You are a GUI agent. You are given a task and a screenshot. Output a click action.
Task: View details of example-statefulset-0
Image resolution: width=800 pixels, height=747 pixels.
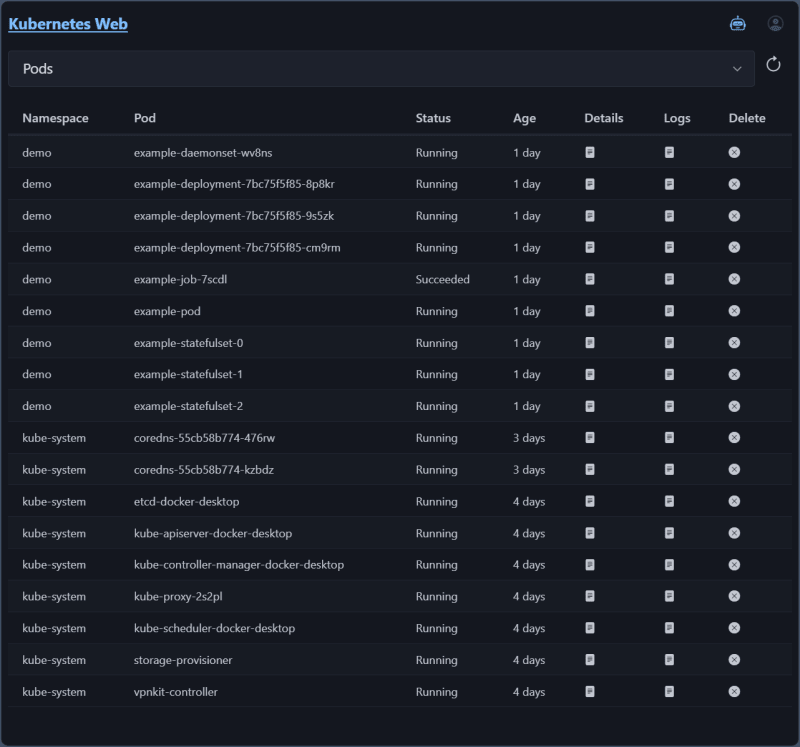click(x=590, y=343)
